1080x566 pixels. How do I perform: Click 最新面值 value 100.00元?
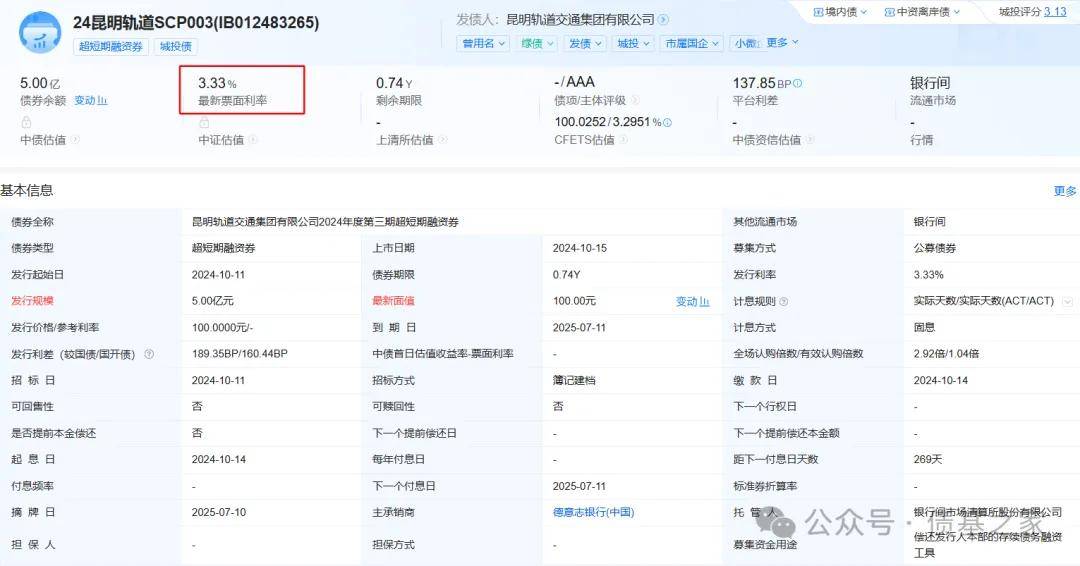(x=574, y=301)
